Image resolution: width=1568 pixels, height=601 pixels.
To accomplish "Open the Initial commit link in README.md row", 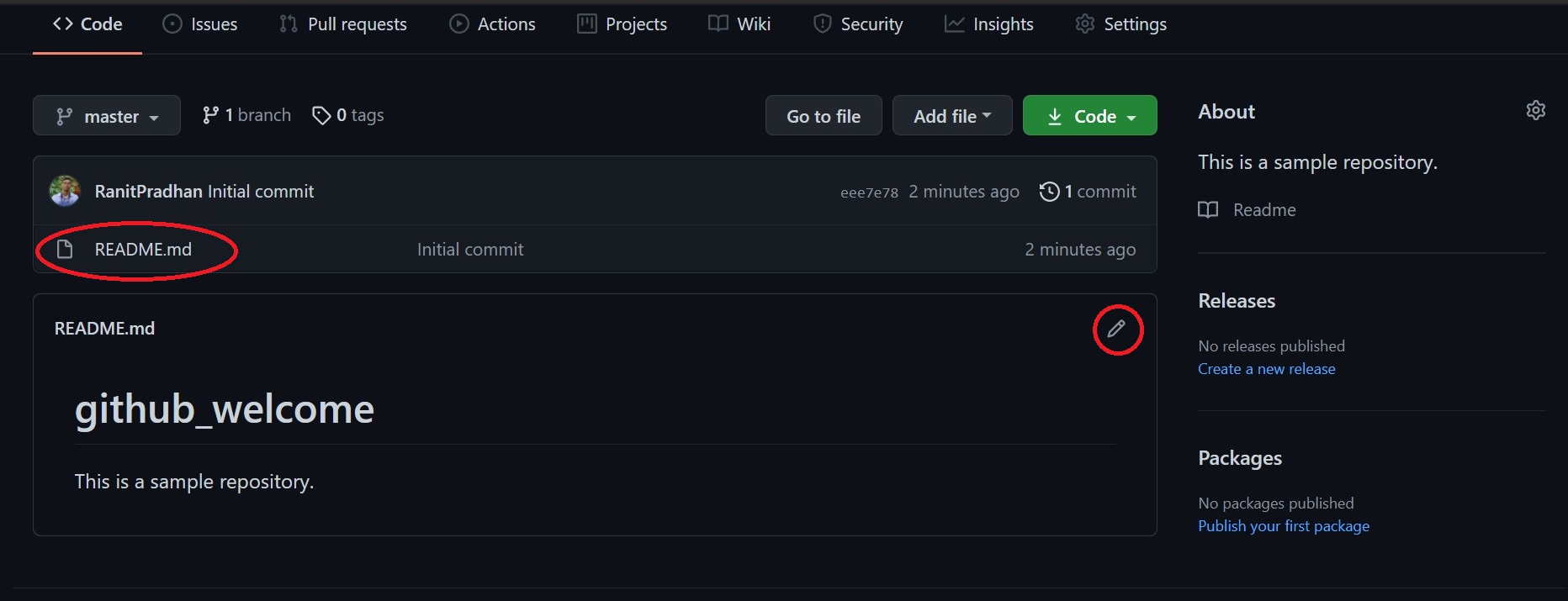I will [470, 250].
